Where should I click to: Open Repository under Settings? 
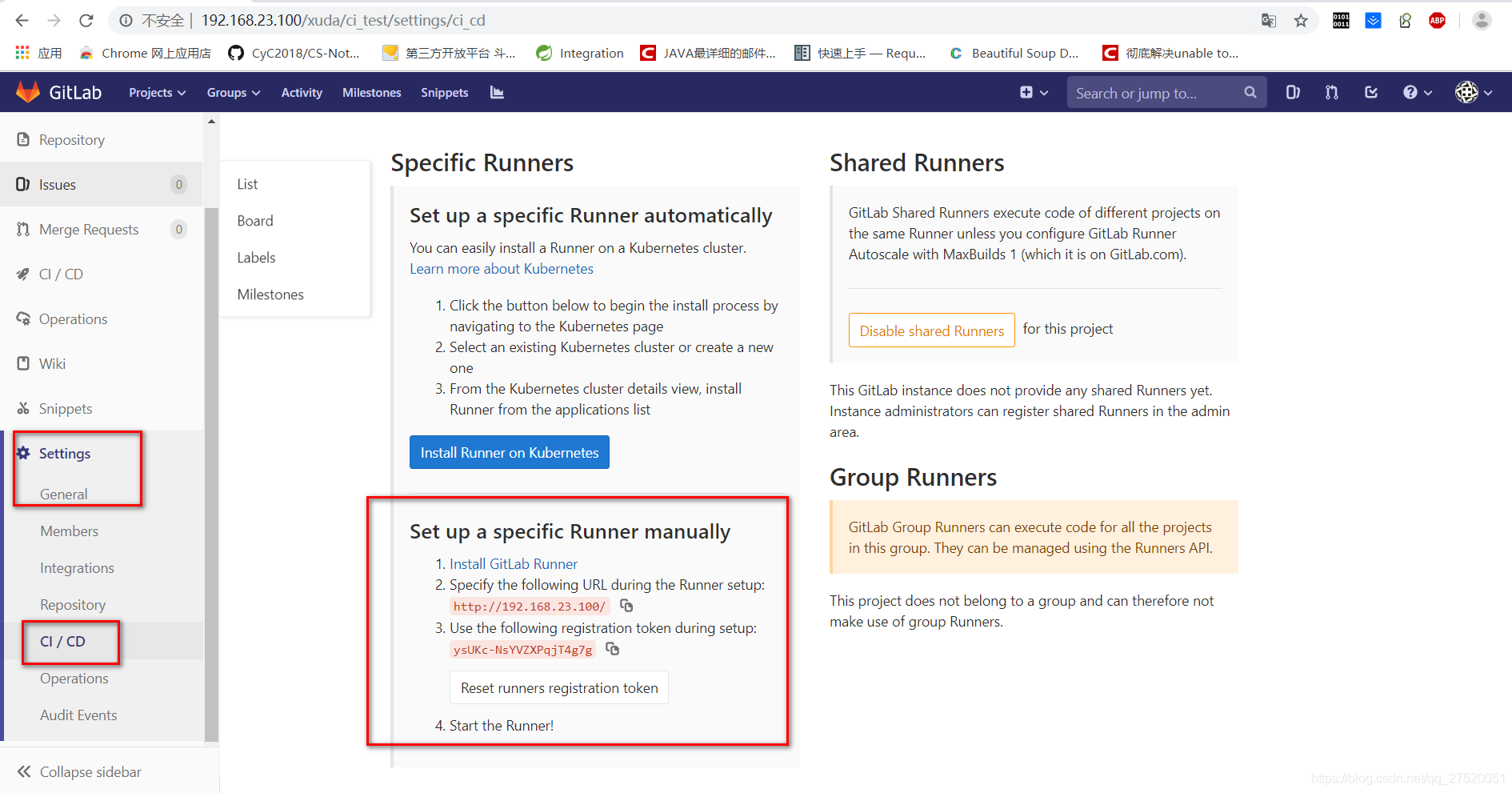coord(73,605)
